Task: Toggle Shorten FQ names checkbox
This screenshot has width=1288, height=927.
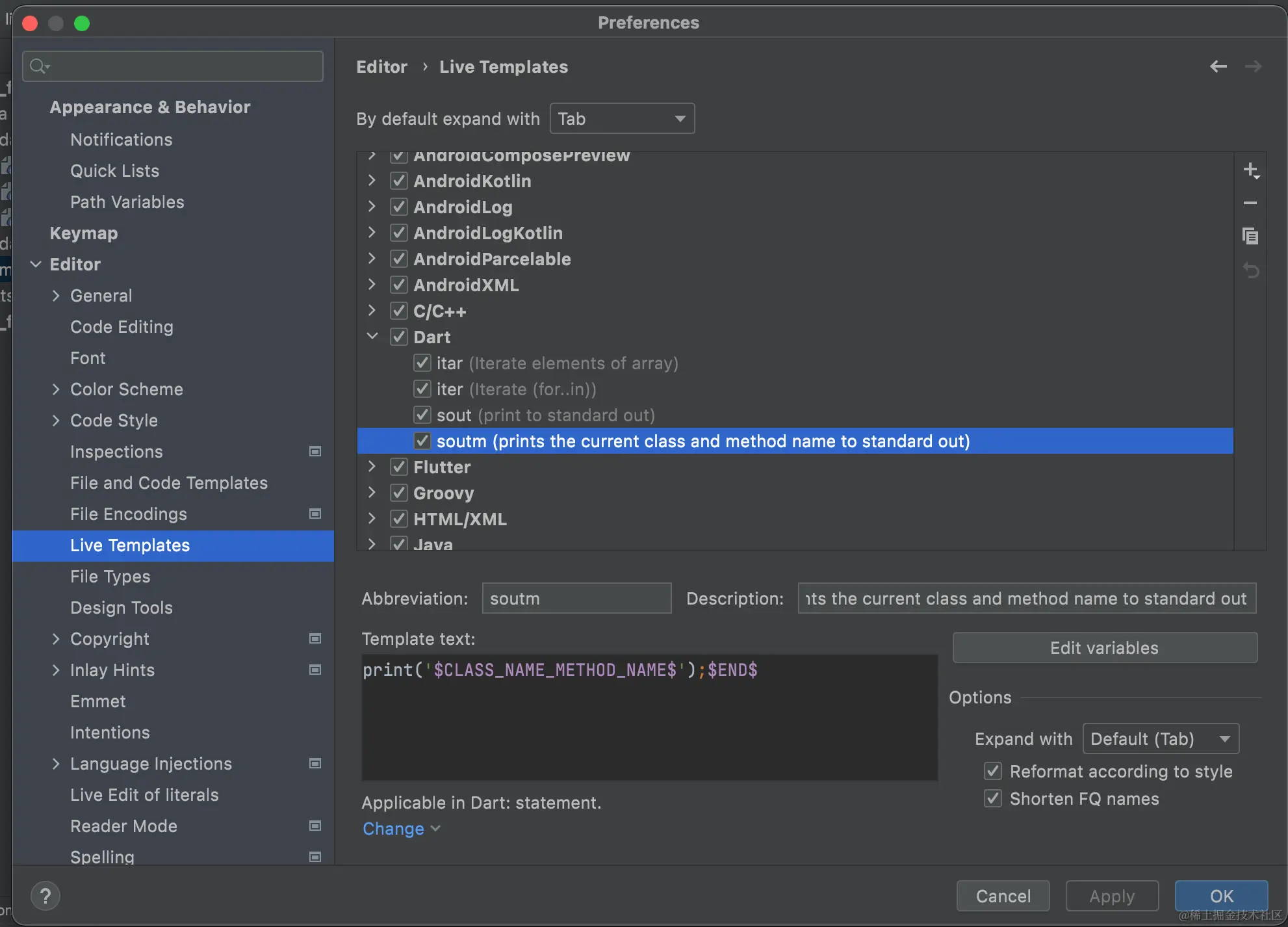Action: [993, 799]
